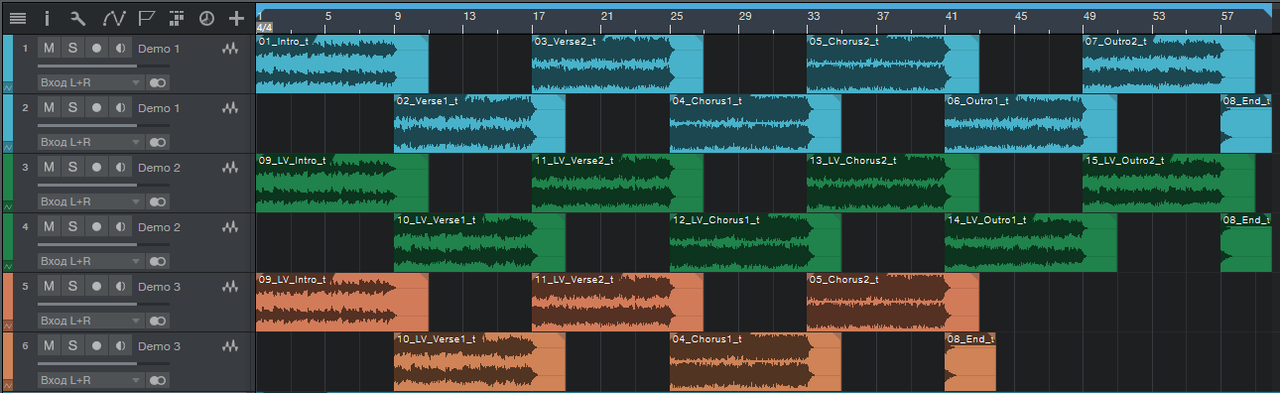1280x393 pixels.
Task: Select the 13_LV_Chorus2_t audio clip
Action: tap(892, 183)
